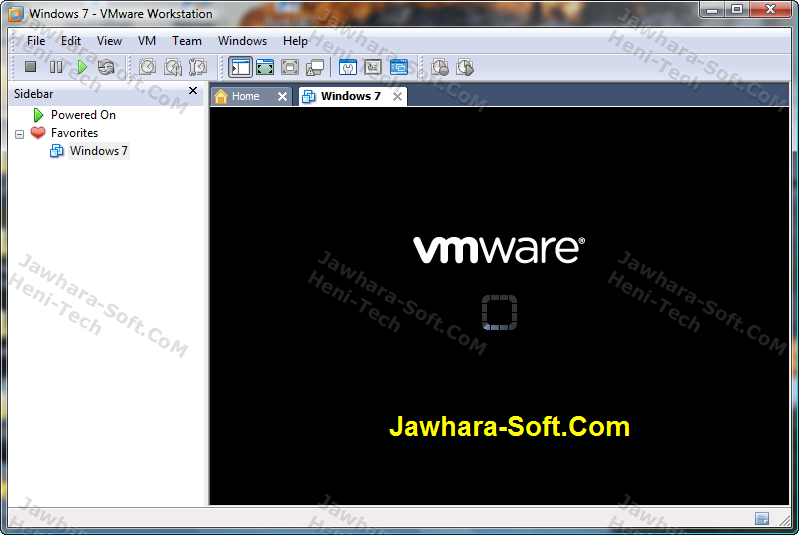Viewport: 799px width, 535px height.
Task: Open the Help menu
Action: (x=295, y=41)
